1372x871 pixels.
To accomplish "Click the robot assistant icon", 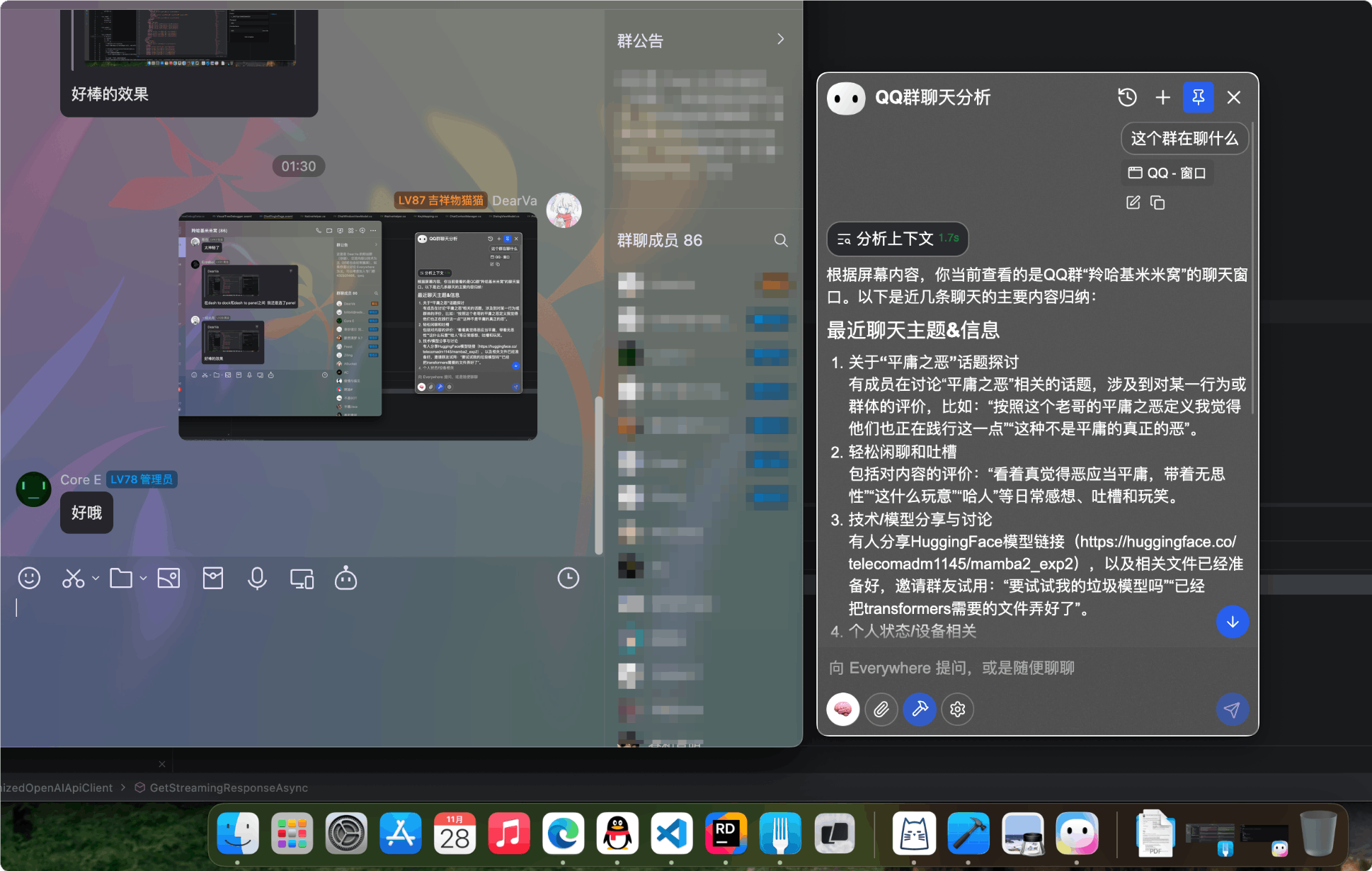I will (x=345, y=579).
